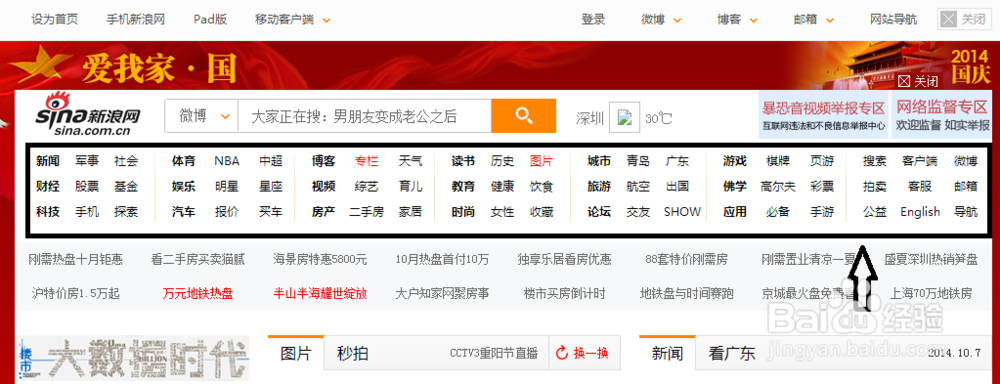Switch to the 秒拍 tab

353,353
